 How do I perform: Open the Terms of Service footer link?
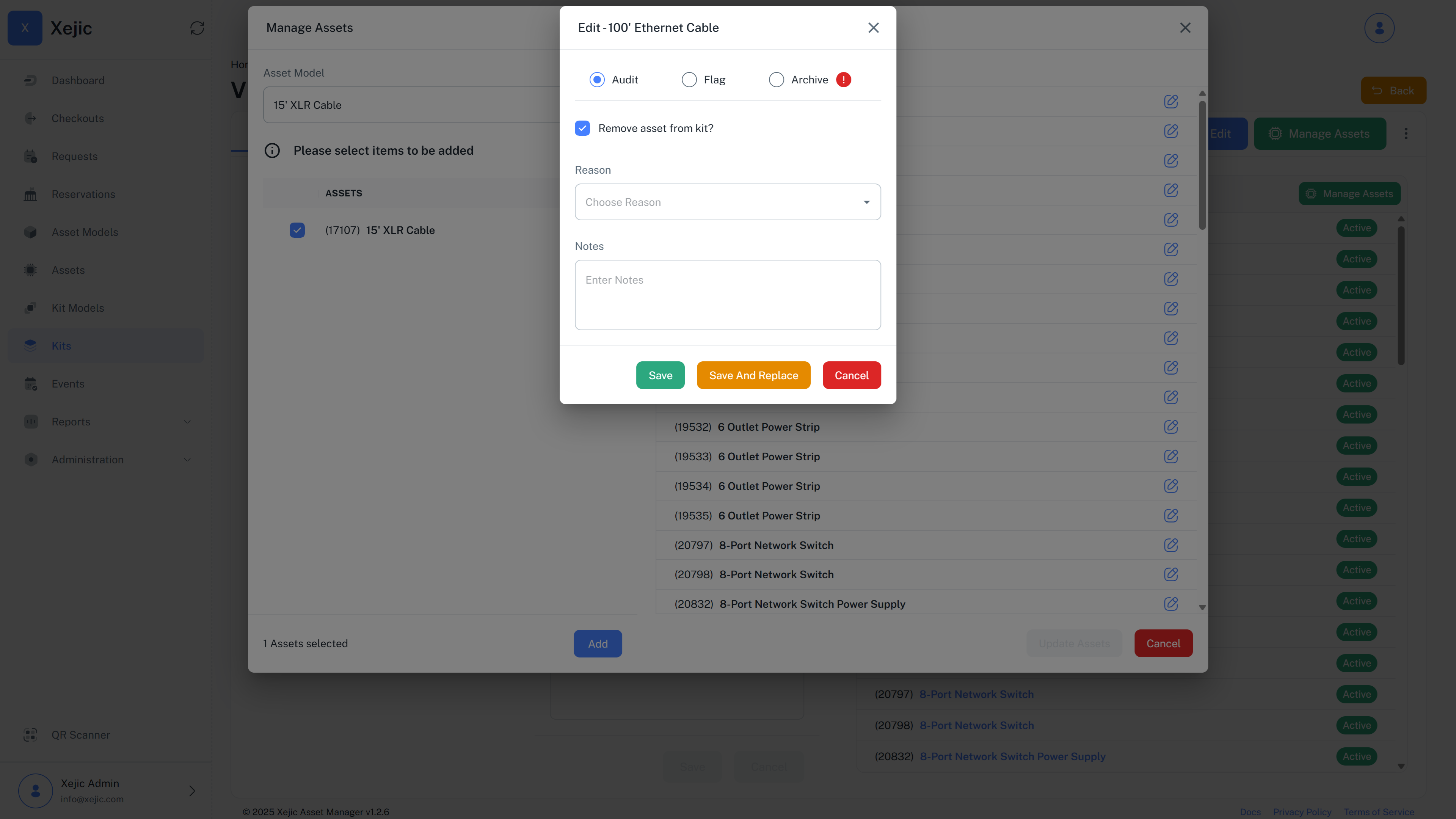(1379, 812)
